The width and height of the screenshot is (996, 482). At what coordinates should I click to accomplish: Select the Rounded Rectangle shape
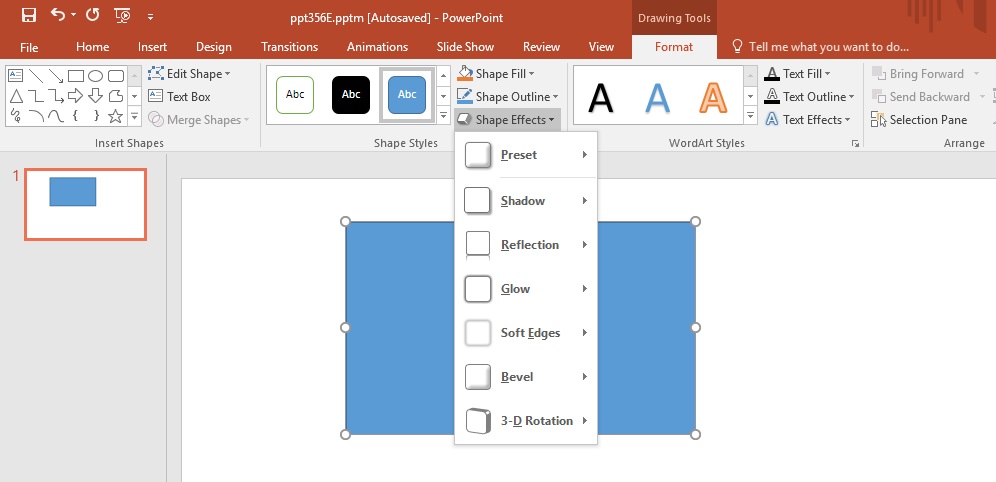pyautogui.click(x=116, y=76)
